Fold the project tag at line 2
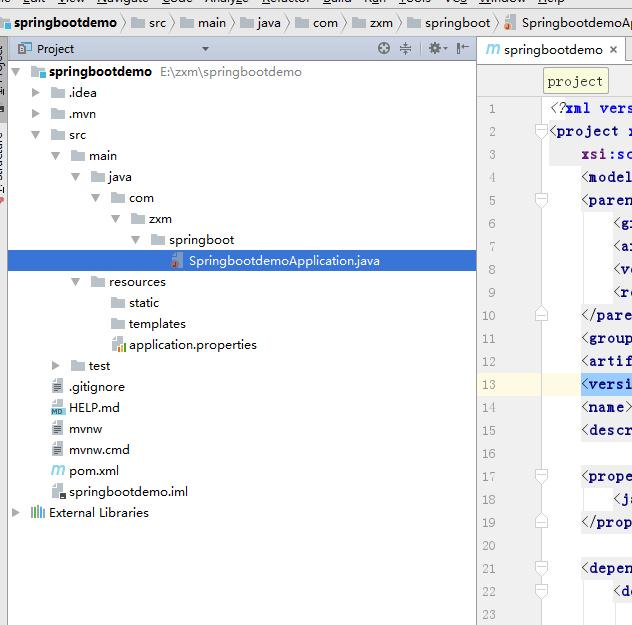The width and height of the screenshot is (632, 625). point(541,131)
